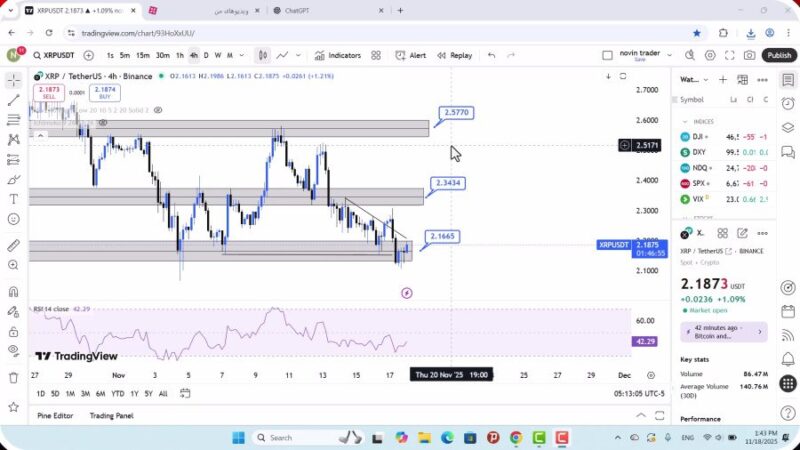Viewport: 800px width, 450px height.
Task: Switch to the Trading Panel tab
Action: pos(111,415)
